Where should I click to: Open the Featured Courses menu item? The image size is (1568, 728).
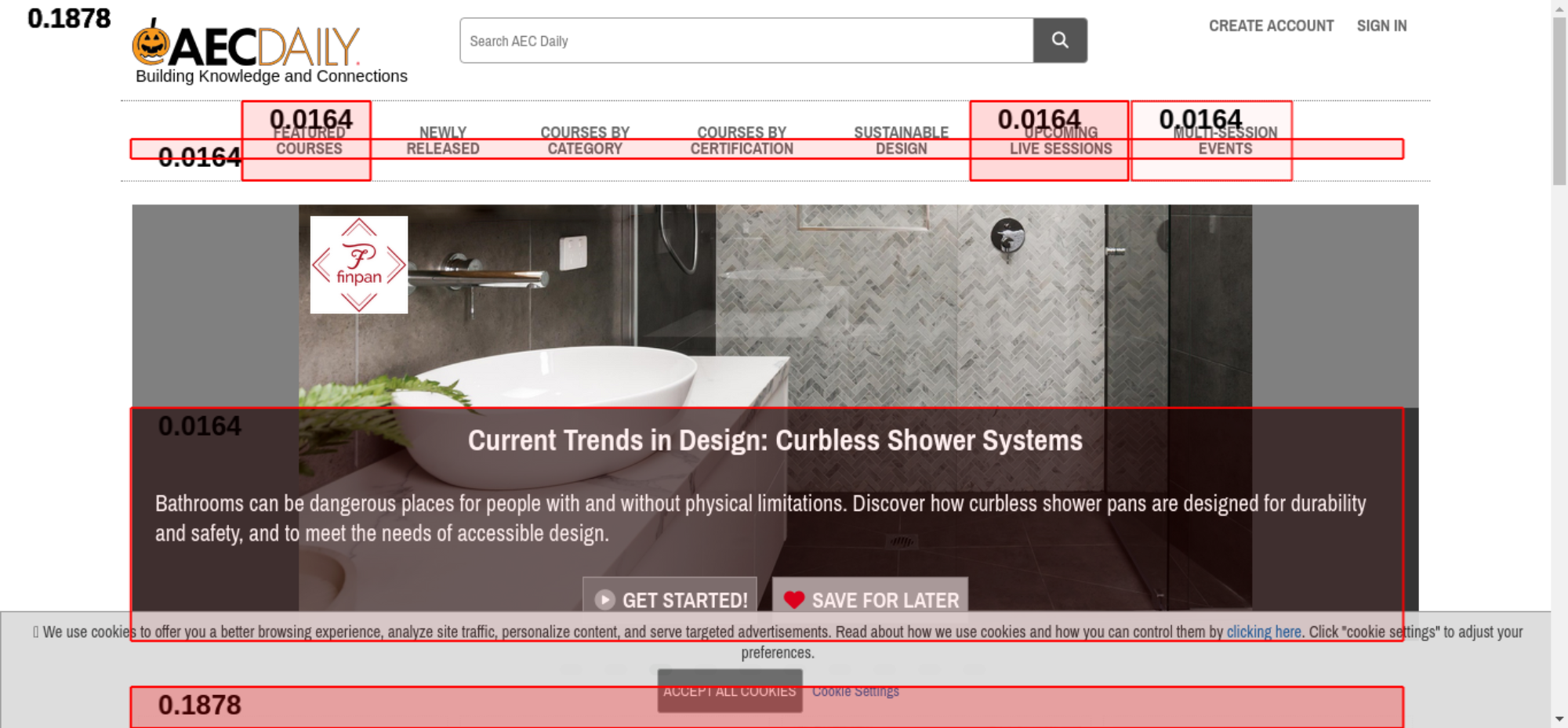309,141
